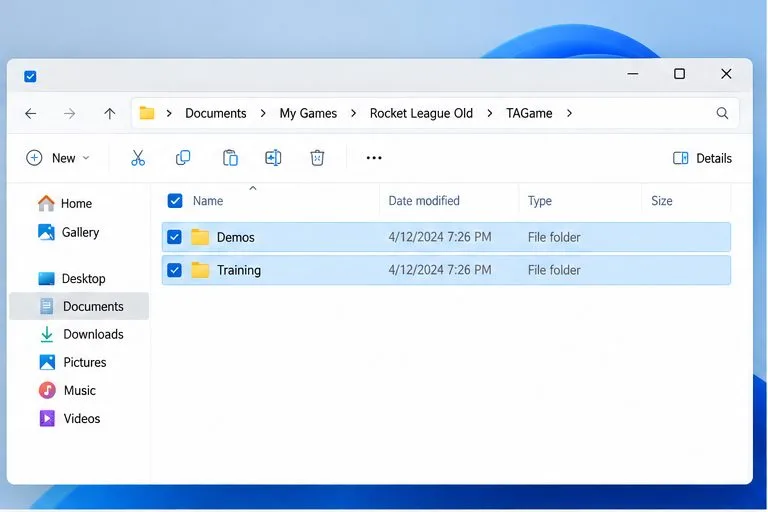Go back with the left arrow

(30, 114)
